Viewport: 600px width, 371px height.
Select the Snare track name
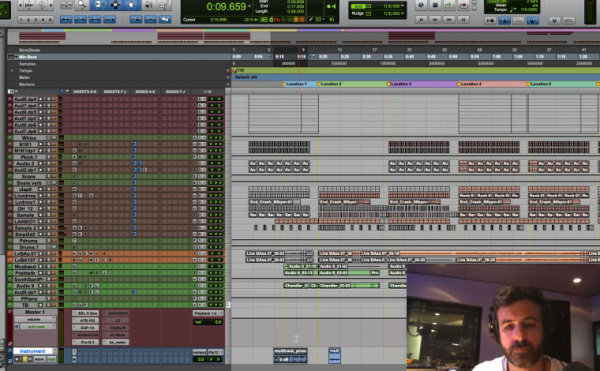coord(29,177)
